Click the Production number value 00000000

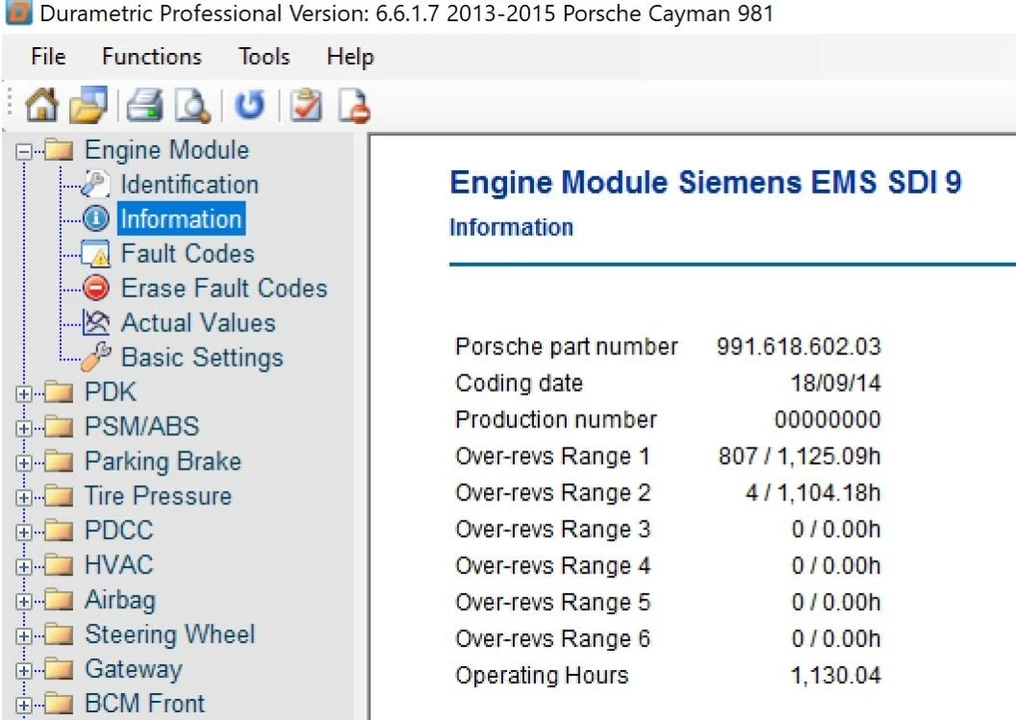(x=827, y=419)
